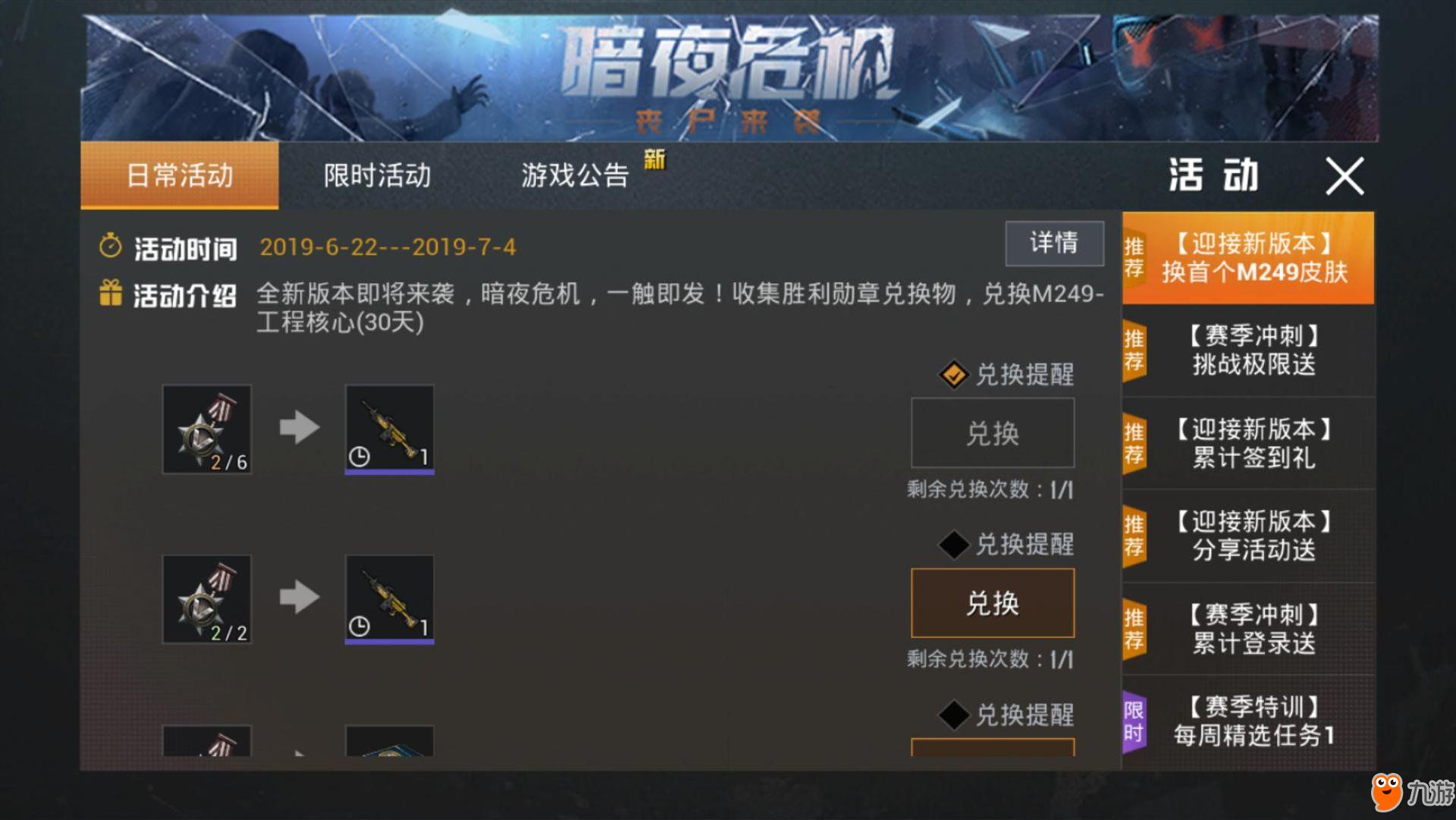Toggle the first 兑换提醒 checked diamond
This screenshot has width=1456, height=820.
point(953,374)
